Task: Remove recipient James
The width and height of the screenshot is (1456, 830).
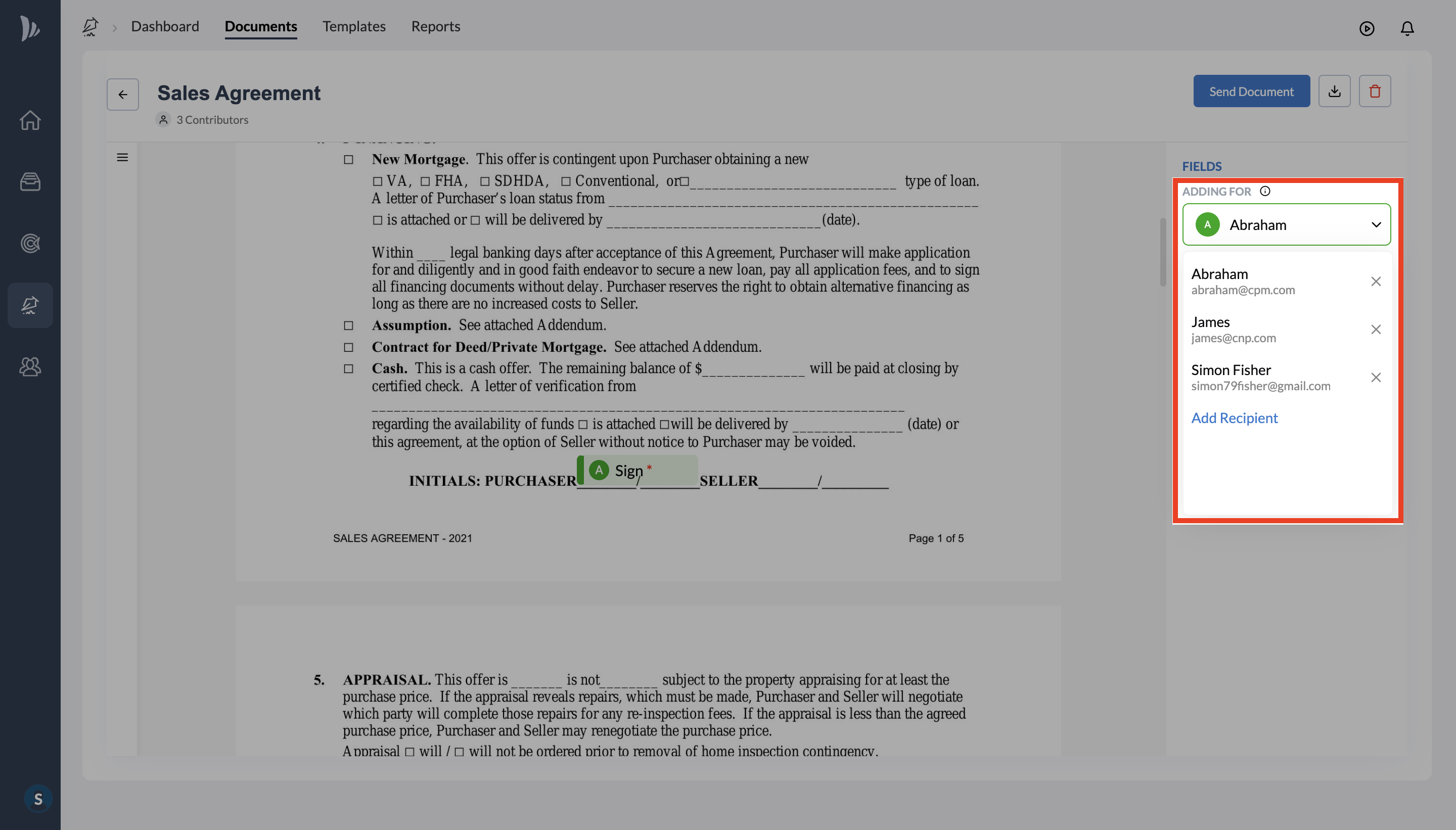Action: (1376, 330)
